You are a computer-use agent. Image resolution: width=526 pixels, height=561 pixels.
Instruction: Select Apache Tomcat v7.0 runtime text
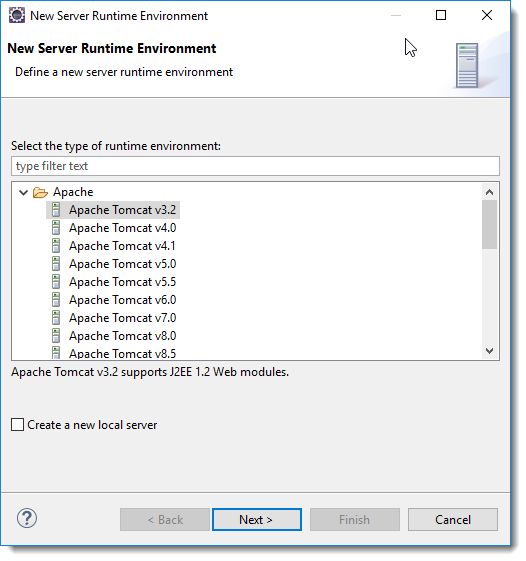[x=122, y=318]
